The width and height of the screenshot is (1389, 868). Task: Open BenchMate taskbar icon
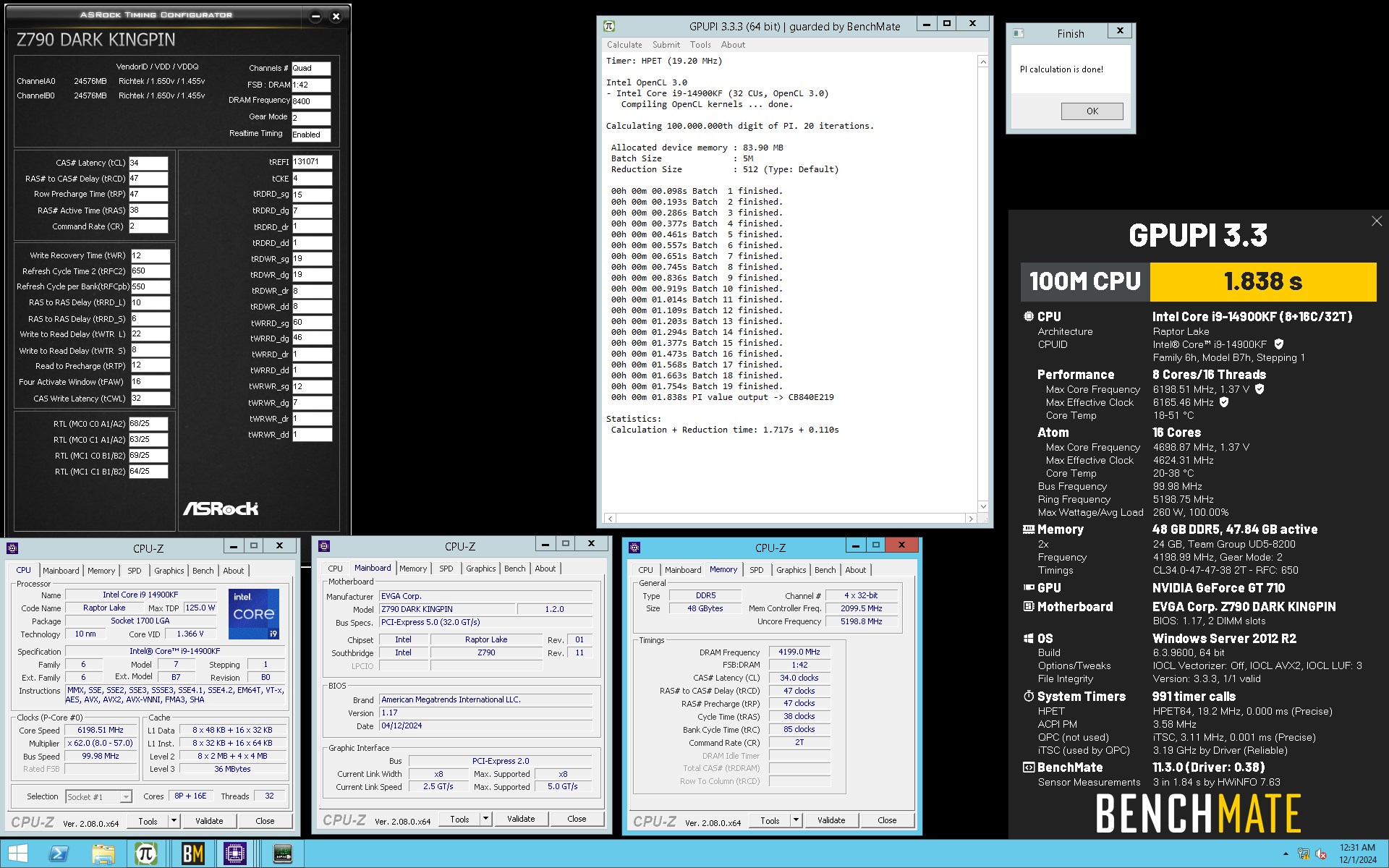pos(192,854)
